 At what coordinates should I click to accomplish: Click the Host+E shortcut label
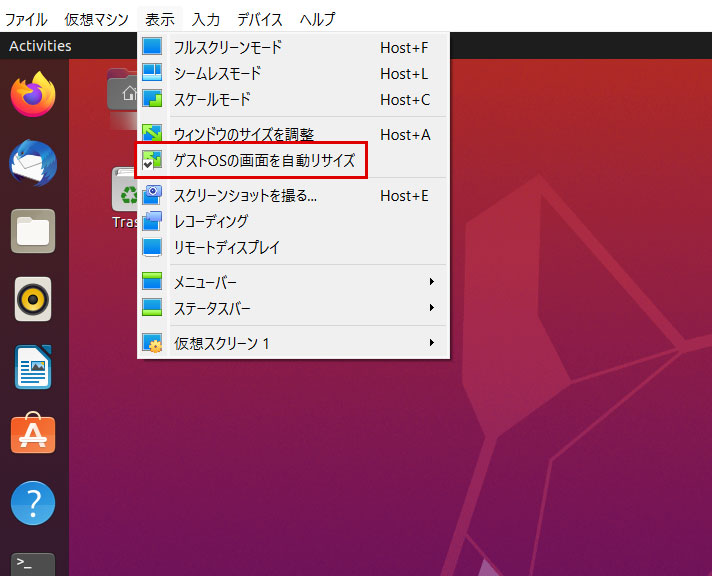tap(404, 196)
